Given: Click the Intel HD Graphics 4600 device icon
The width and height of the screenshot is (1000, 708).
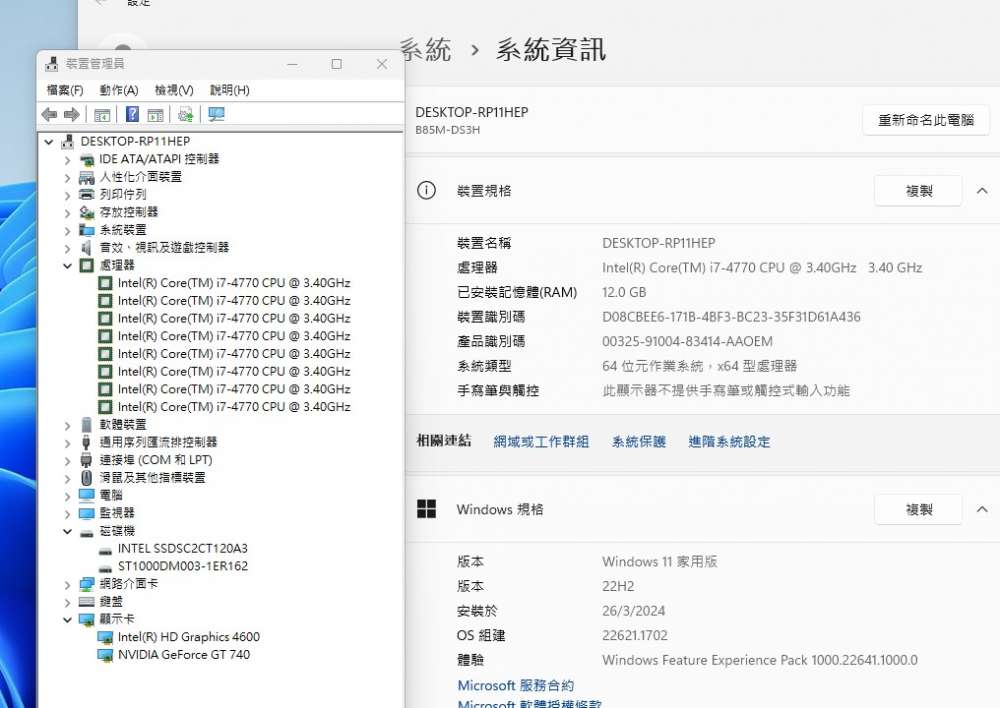Looking at the screenshot, I should pyautogui.click(x=105, y=637).
